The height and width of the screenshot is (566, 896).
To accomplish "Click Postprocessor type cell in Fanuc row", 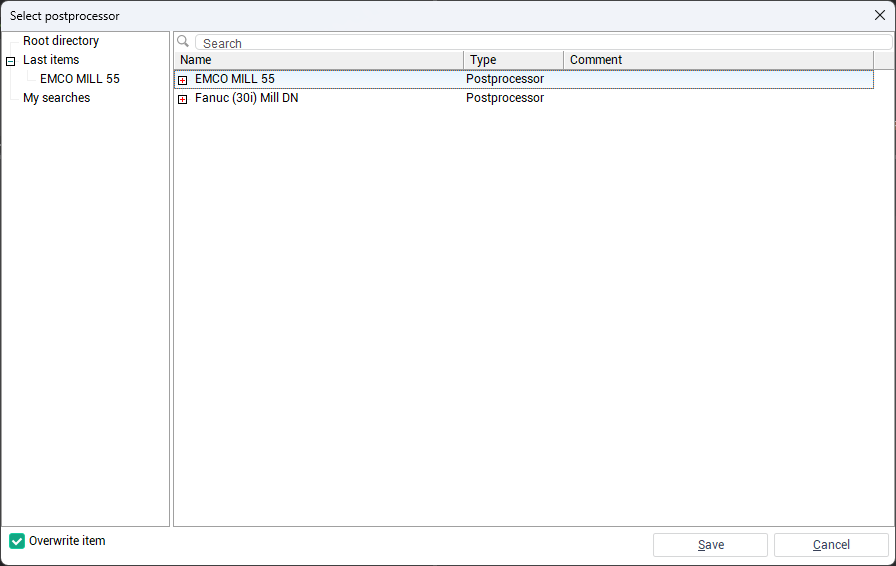I will [505, 98].
